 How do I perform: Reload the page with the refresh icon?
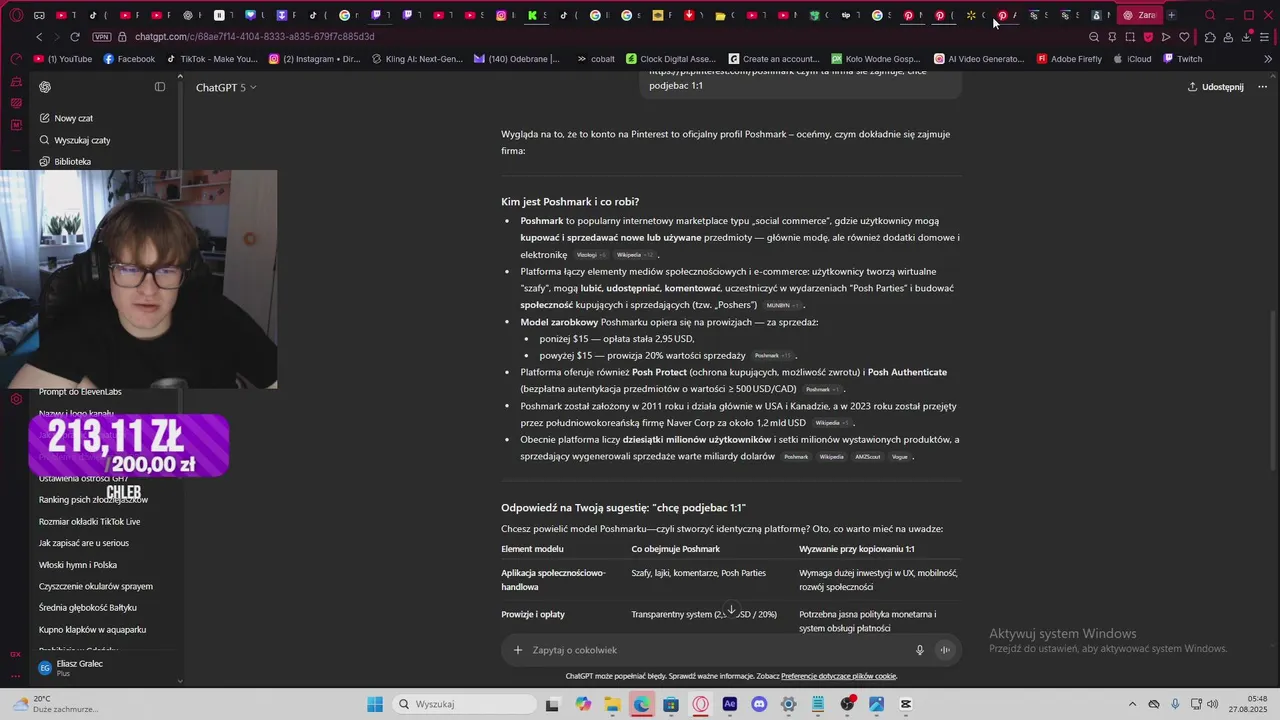click(74, 37)
